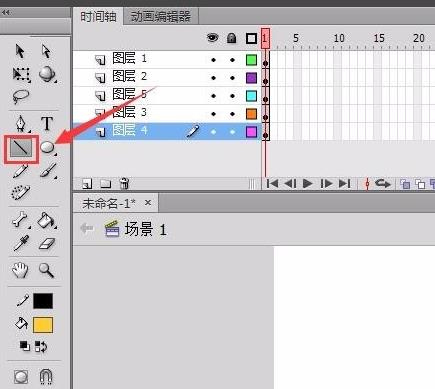Click the Play button in timeline

(x=307, y=183)
